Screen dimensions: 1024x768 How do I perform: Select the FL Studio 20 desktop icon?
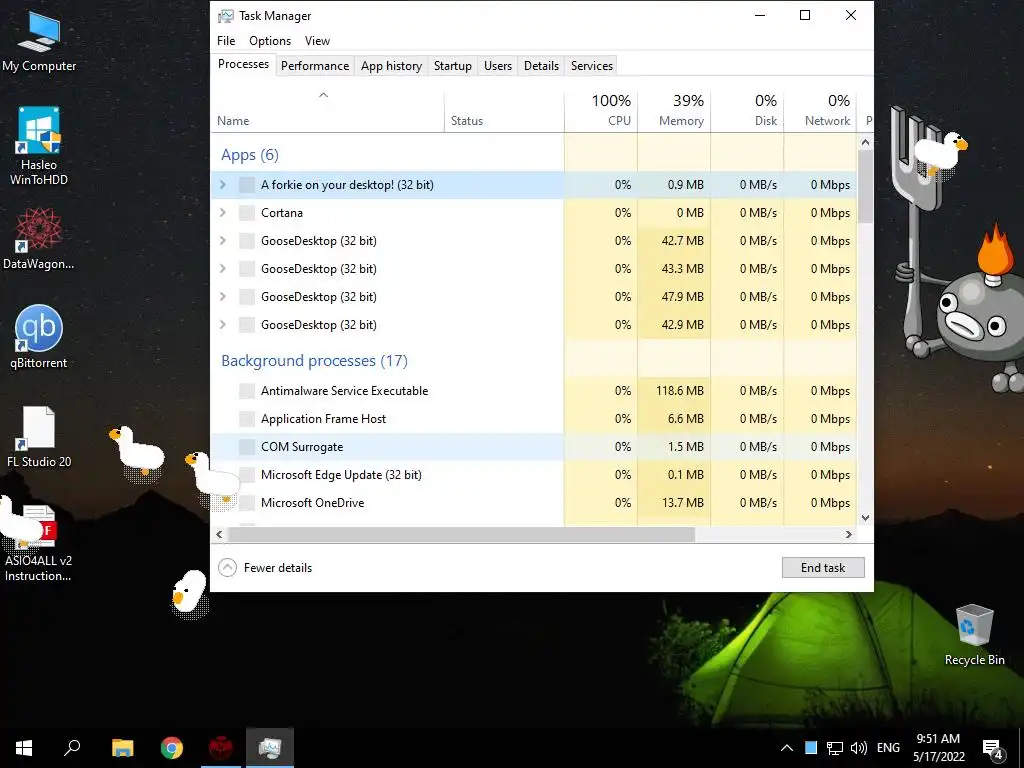point(39,436)
